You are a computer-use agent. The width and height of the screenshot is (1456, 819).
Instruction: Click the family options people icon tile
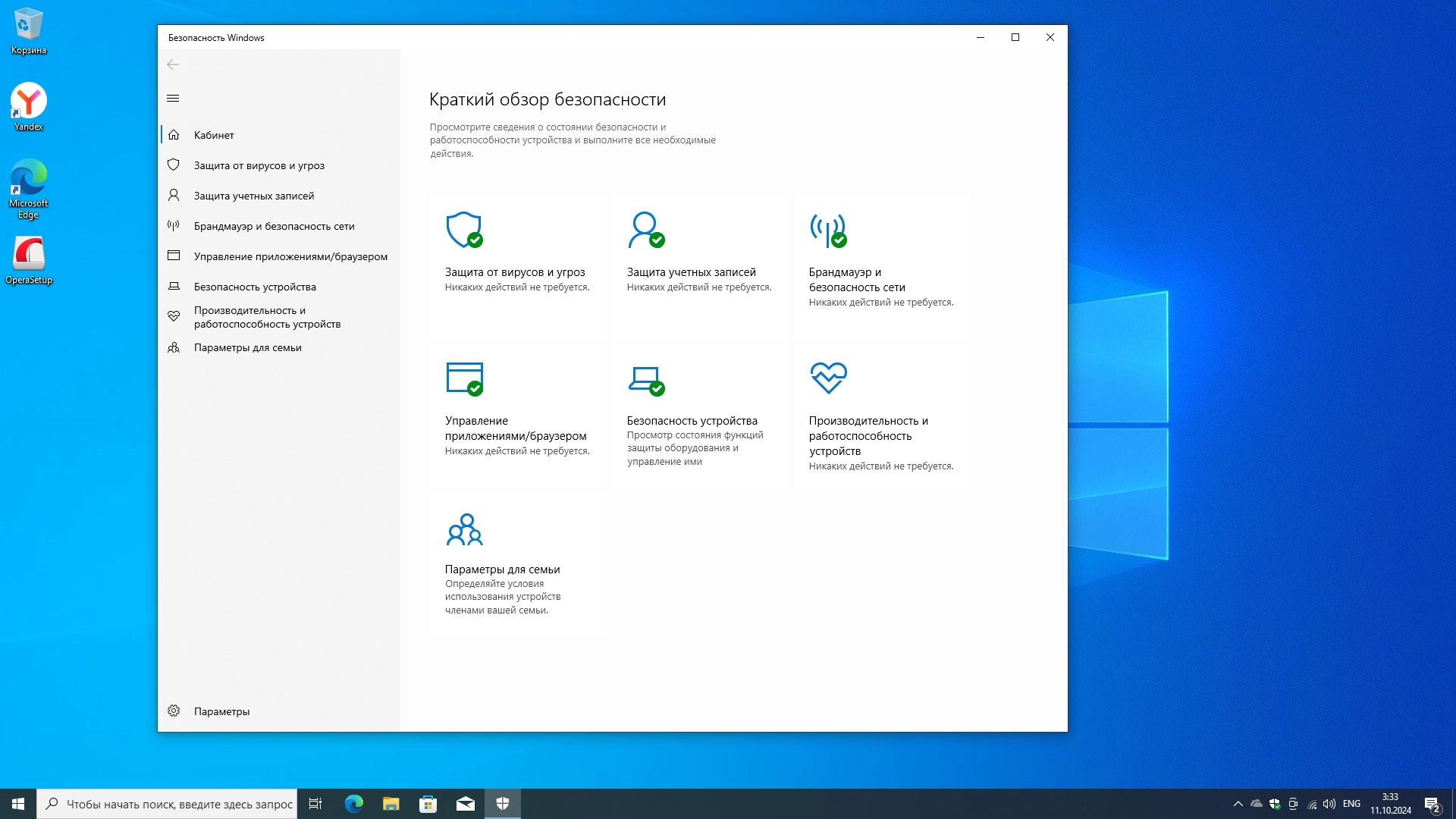[x=518, y=563]
